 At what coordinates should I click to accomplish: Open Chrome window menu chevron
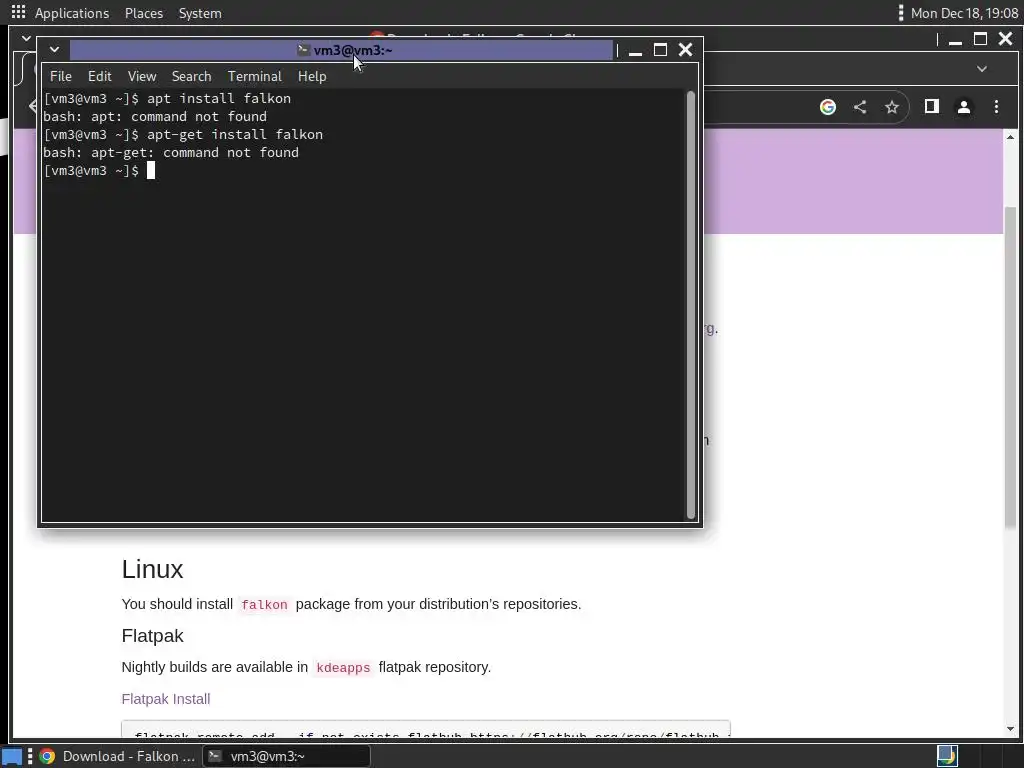pyautogui.click(x=26, y=39)
